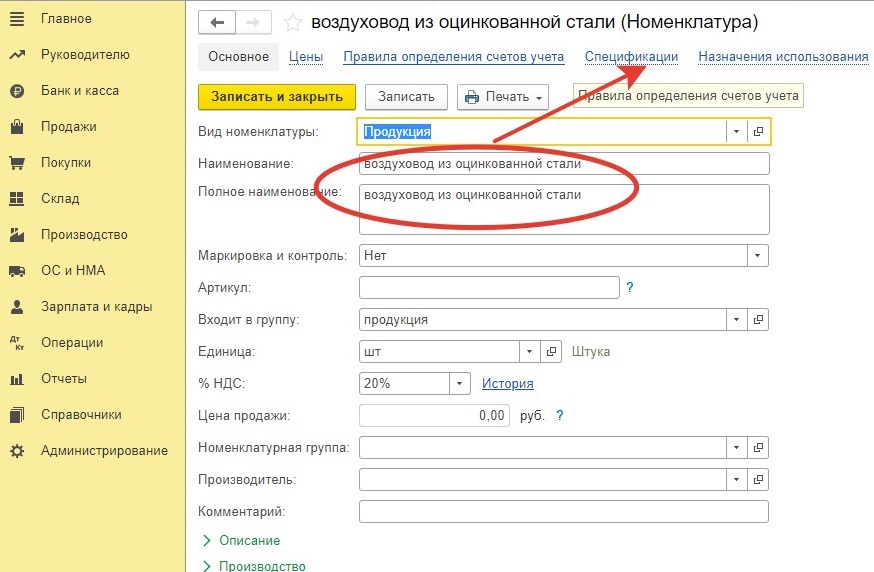
Task: Click the Руководителю chart icon
Action: (17, 55)
